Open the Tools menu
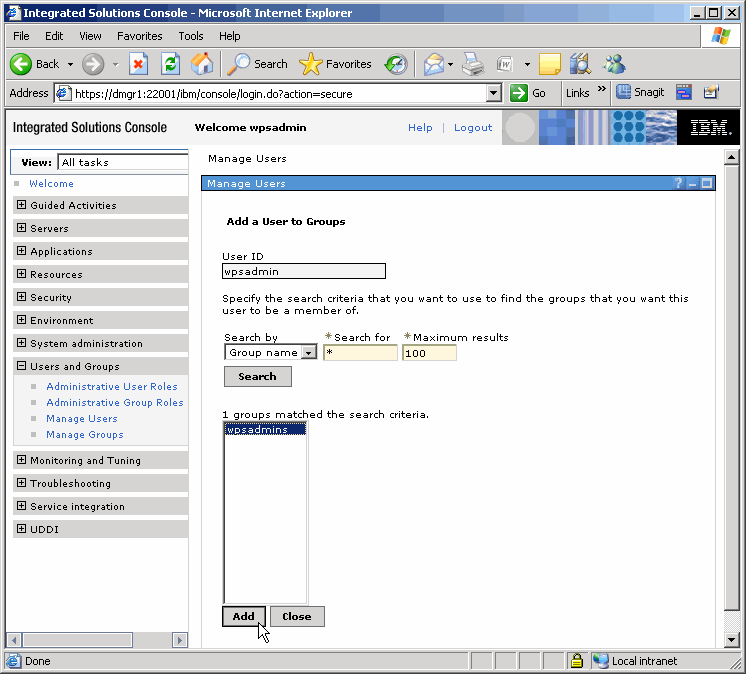The height and width of the screenshot is (674, 746). 190,36
